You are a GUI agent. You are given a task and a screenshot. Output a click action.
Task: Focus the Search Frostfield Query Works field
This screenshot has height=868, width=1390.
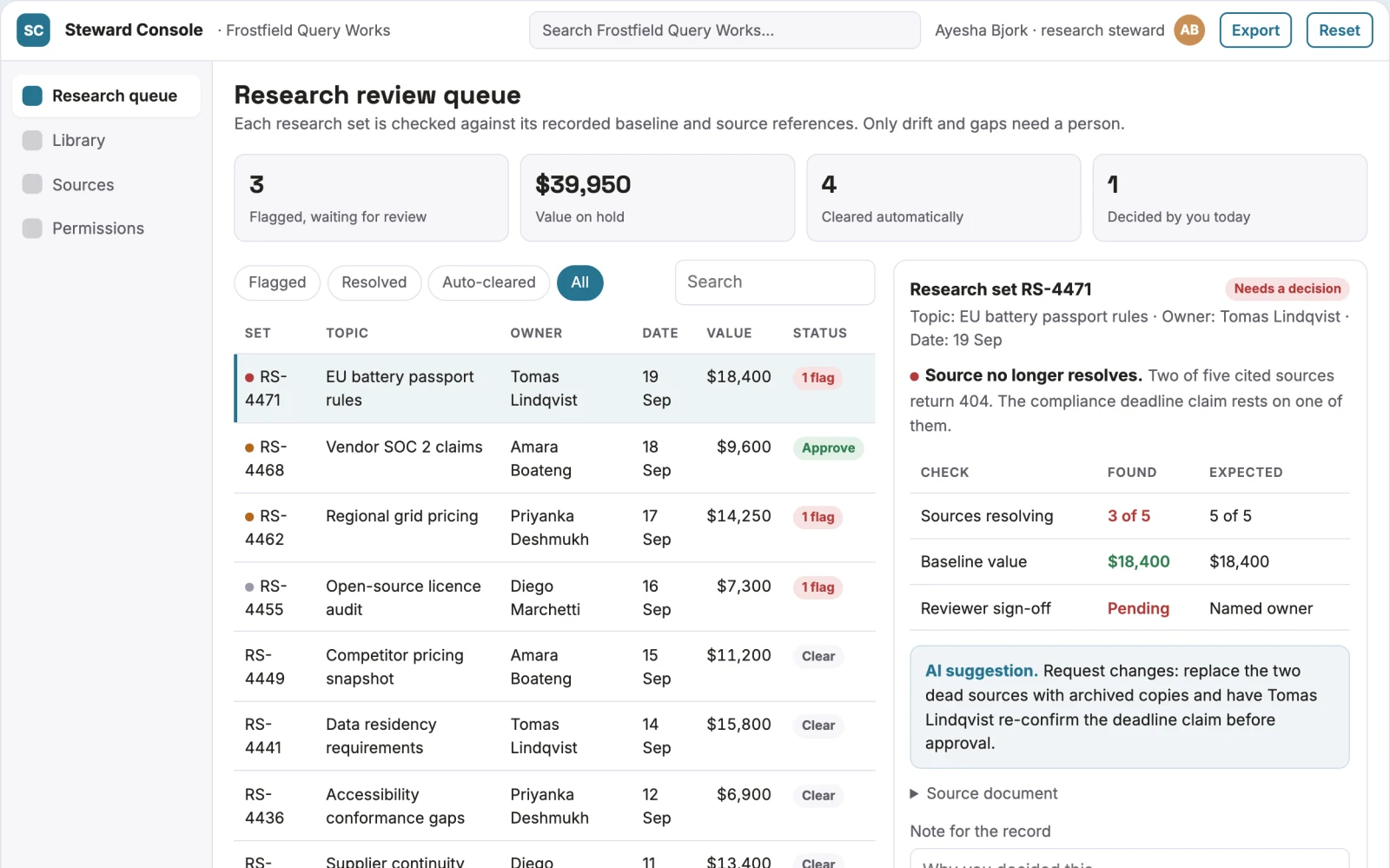click(725, 30)
